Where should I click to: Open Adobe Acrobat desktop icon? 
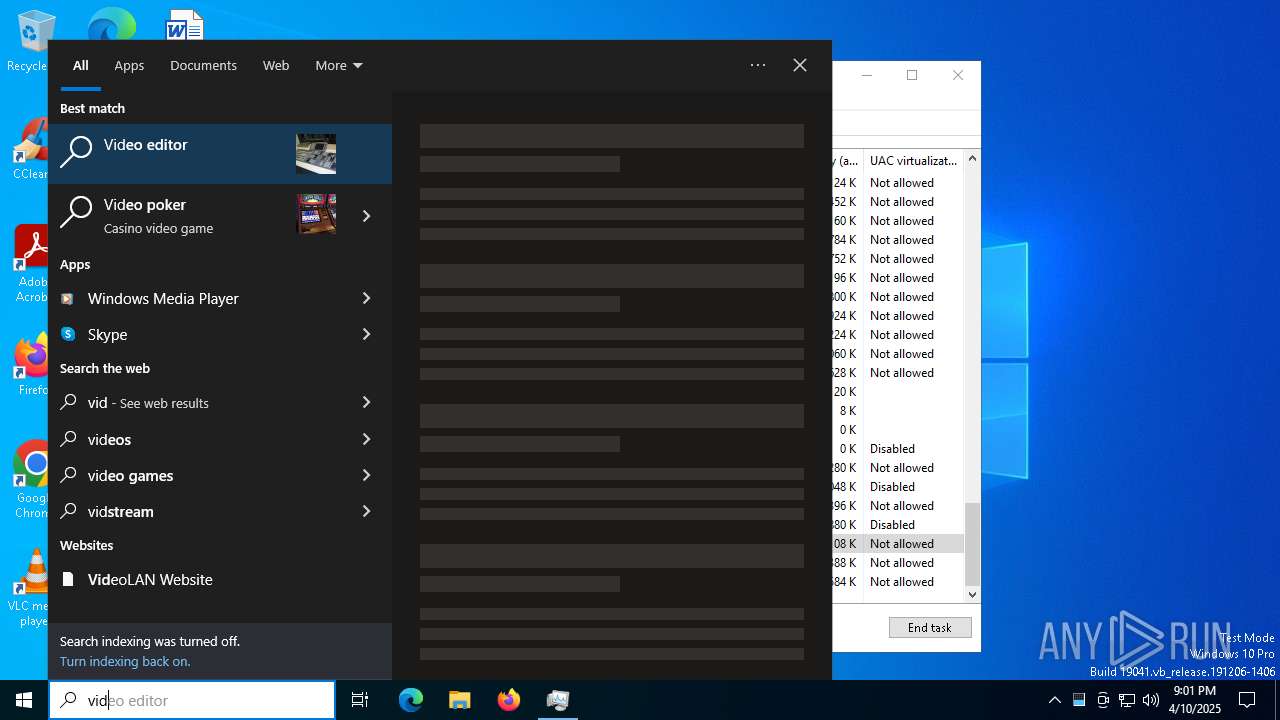(32, 263)
